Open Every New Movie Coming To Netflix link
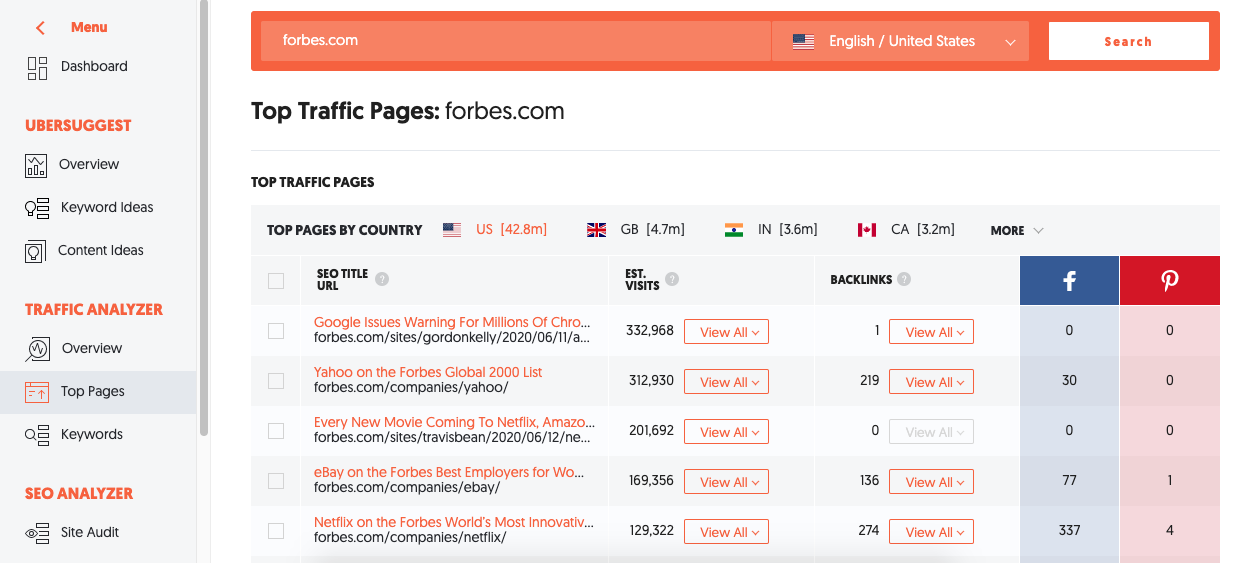The image size is (1256, 563). pyautogui.click(x=454, y=422)
